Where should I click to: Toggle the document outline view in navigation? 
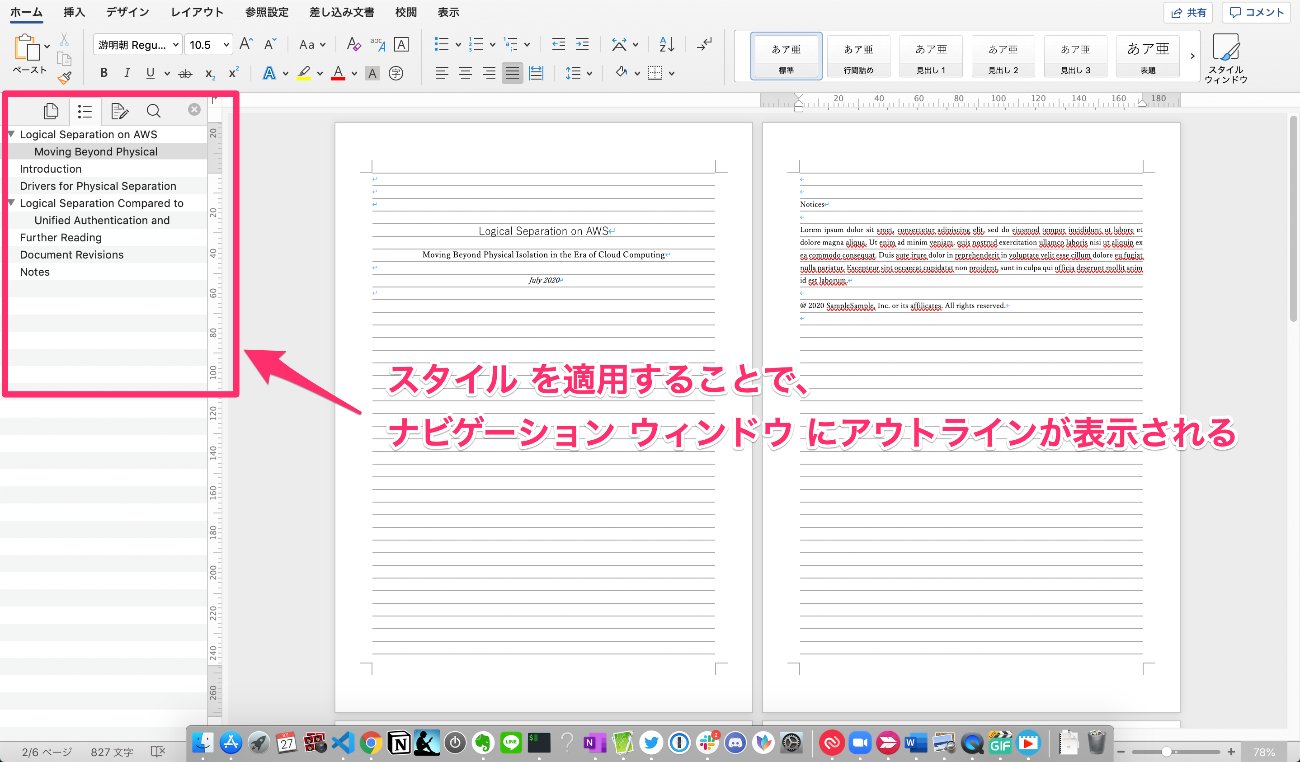85,111
